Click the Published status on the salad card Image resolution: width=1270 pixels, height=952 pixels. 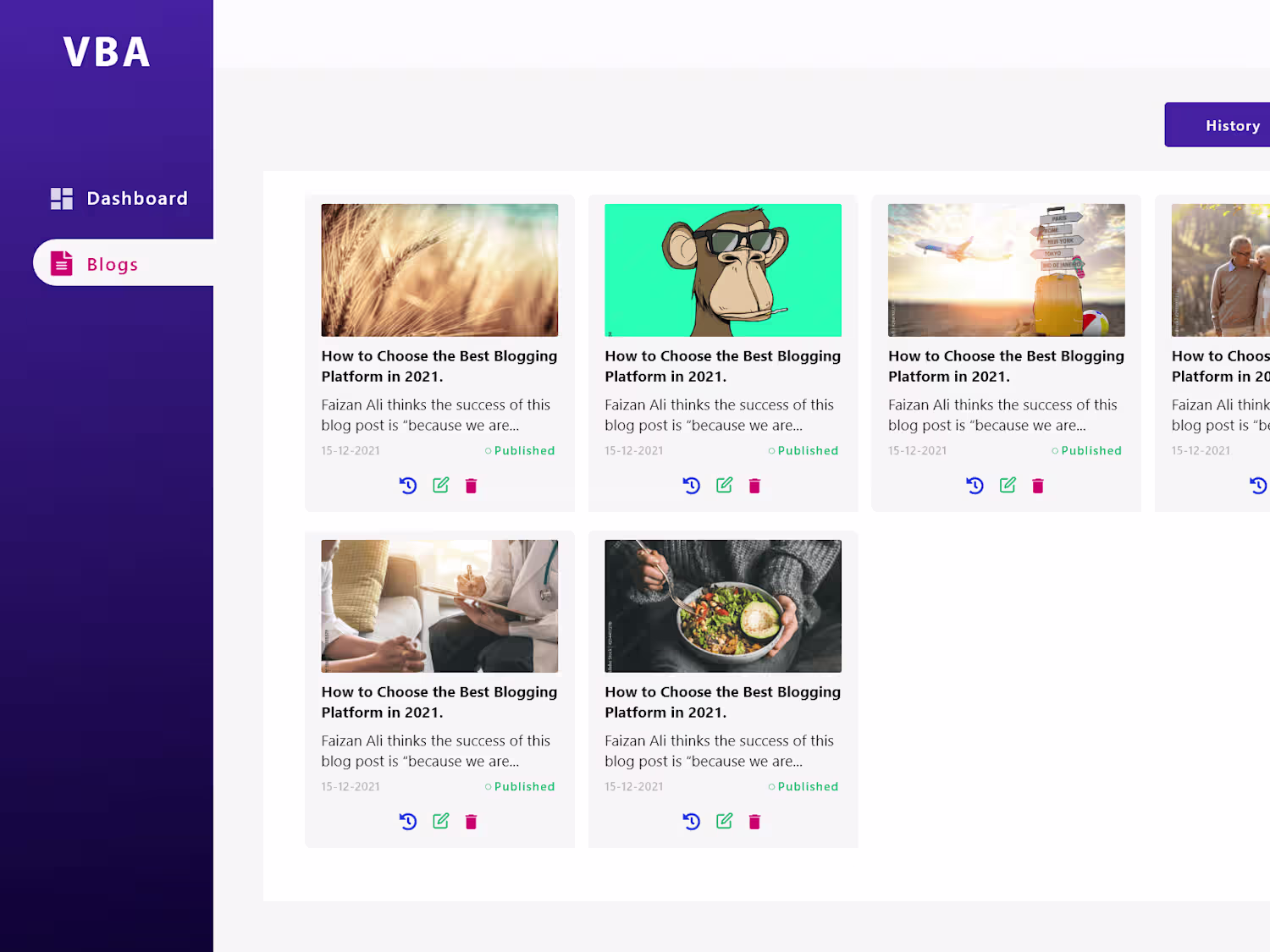pos(803,787)
